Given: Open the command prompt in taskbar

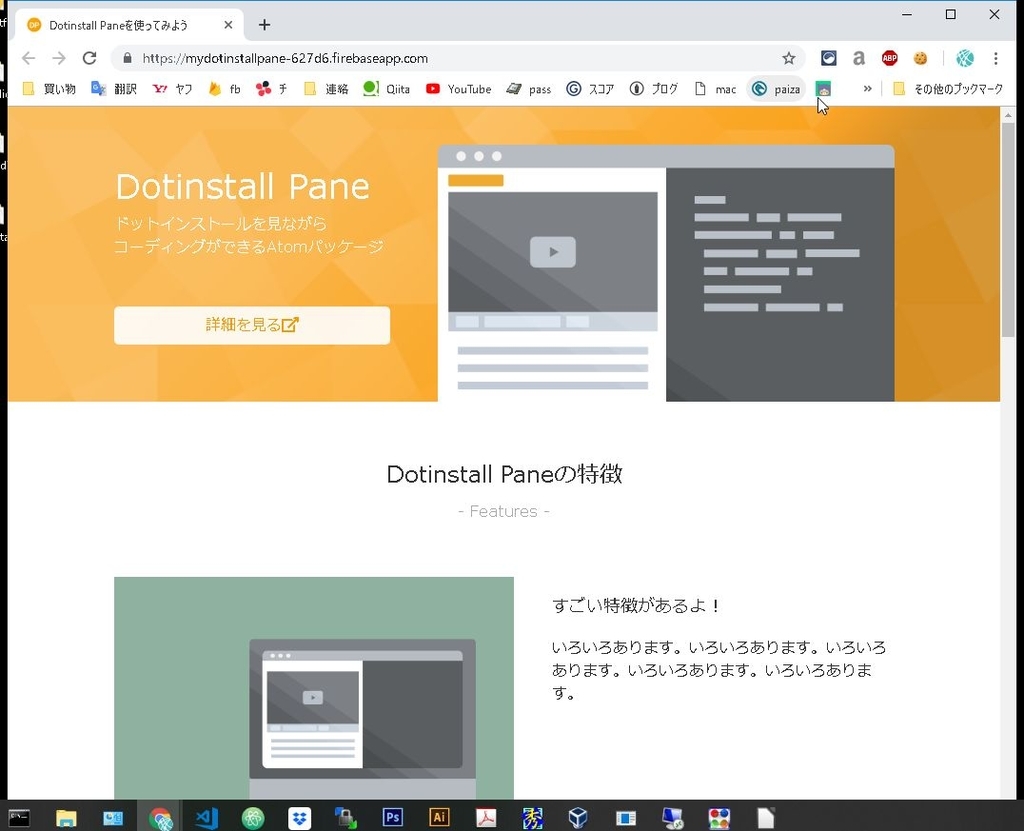Looking at the screenshot, I should pos(19,817).
